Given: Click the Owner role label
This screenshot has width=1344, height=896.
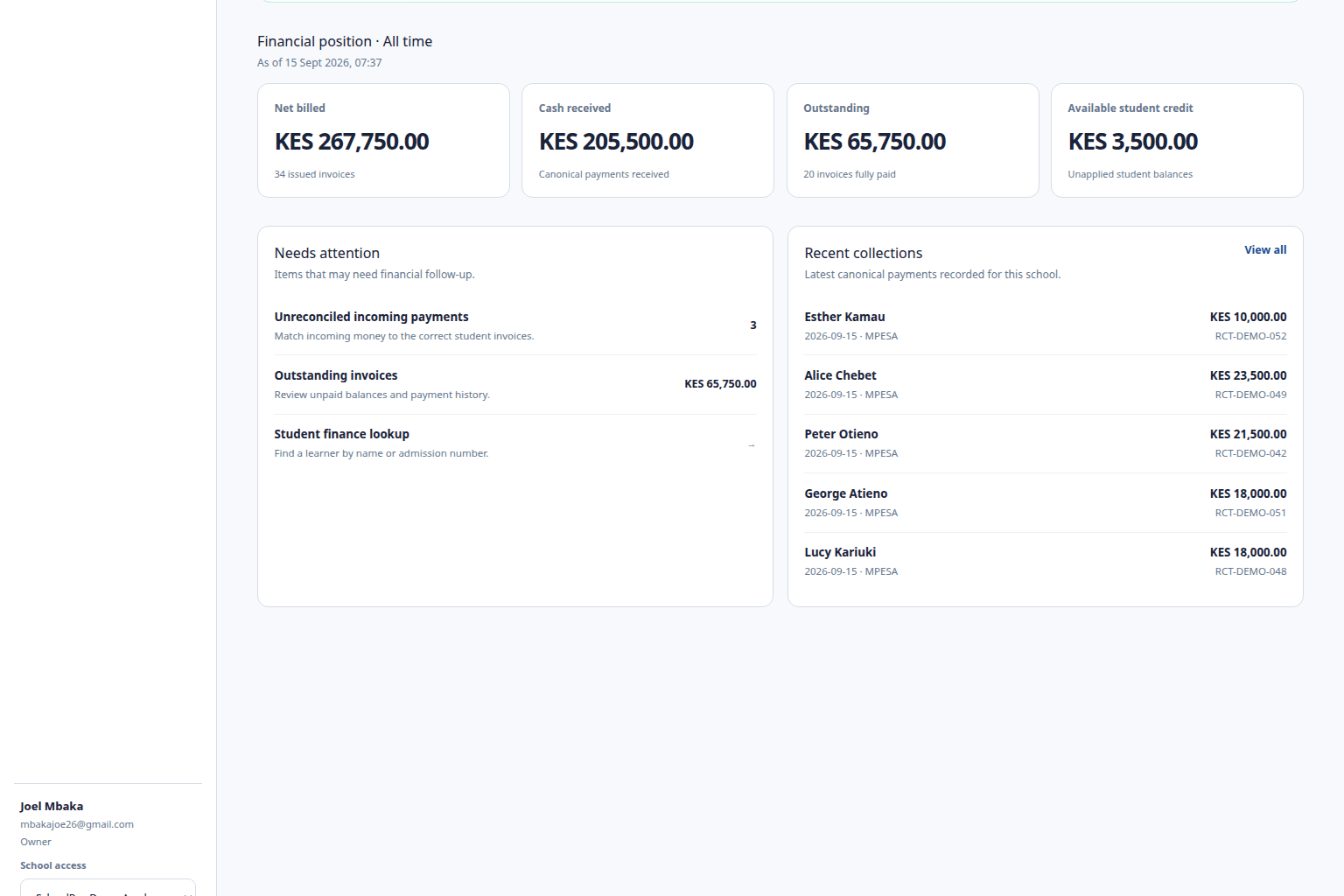Looking at the screenshot, I should click(36, 842).
